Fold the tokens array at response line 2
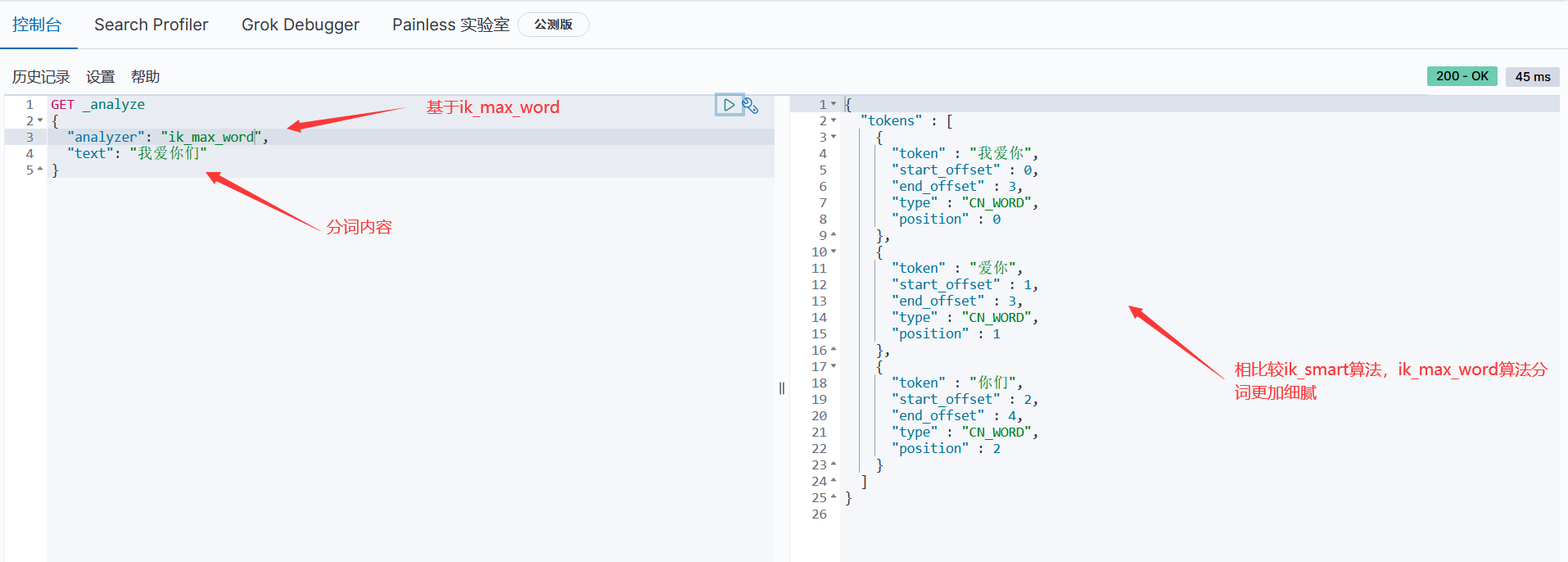Viewport: 1568px width, 562px height. [834, 120]
